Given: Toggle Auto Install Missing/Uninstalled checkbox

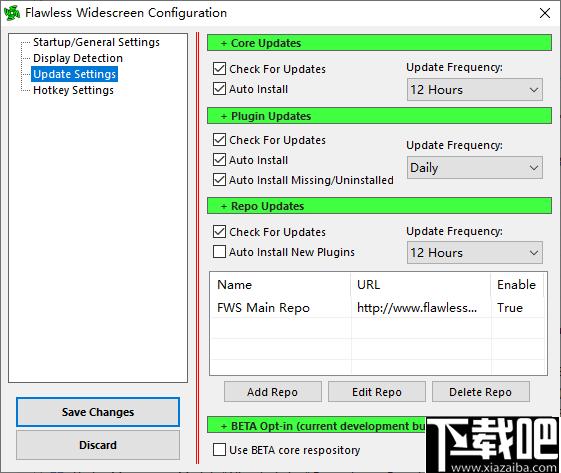Looking at the screenshot, I should (219, 180).
